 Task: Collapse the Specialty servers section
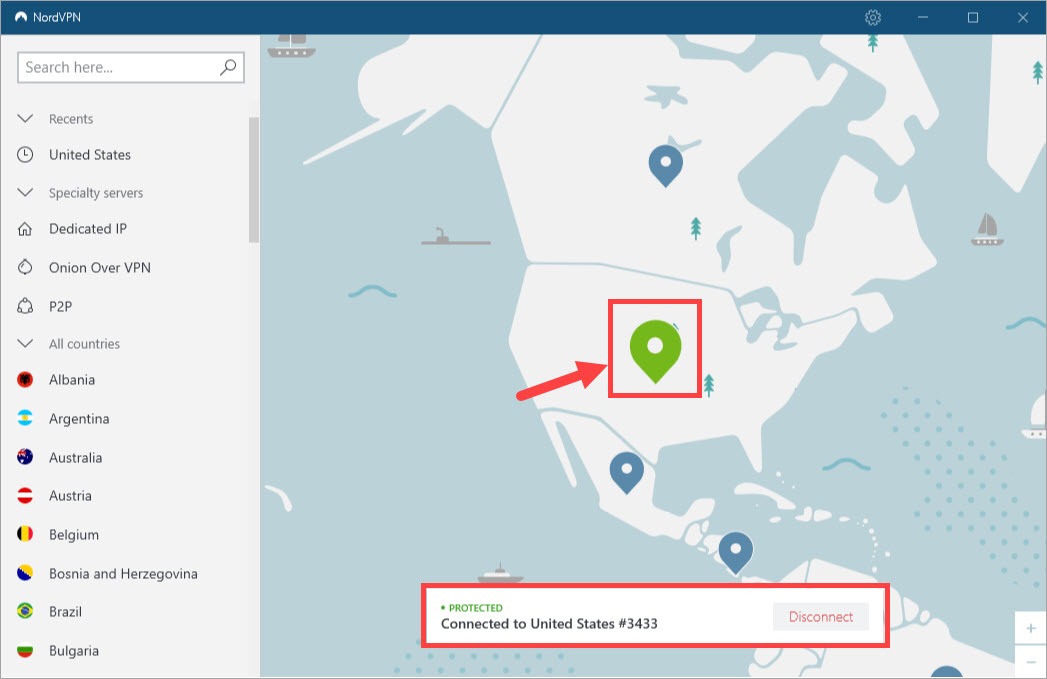point(26,192)
